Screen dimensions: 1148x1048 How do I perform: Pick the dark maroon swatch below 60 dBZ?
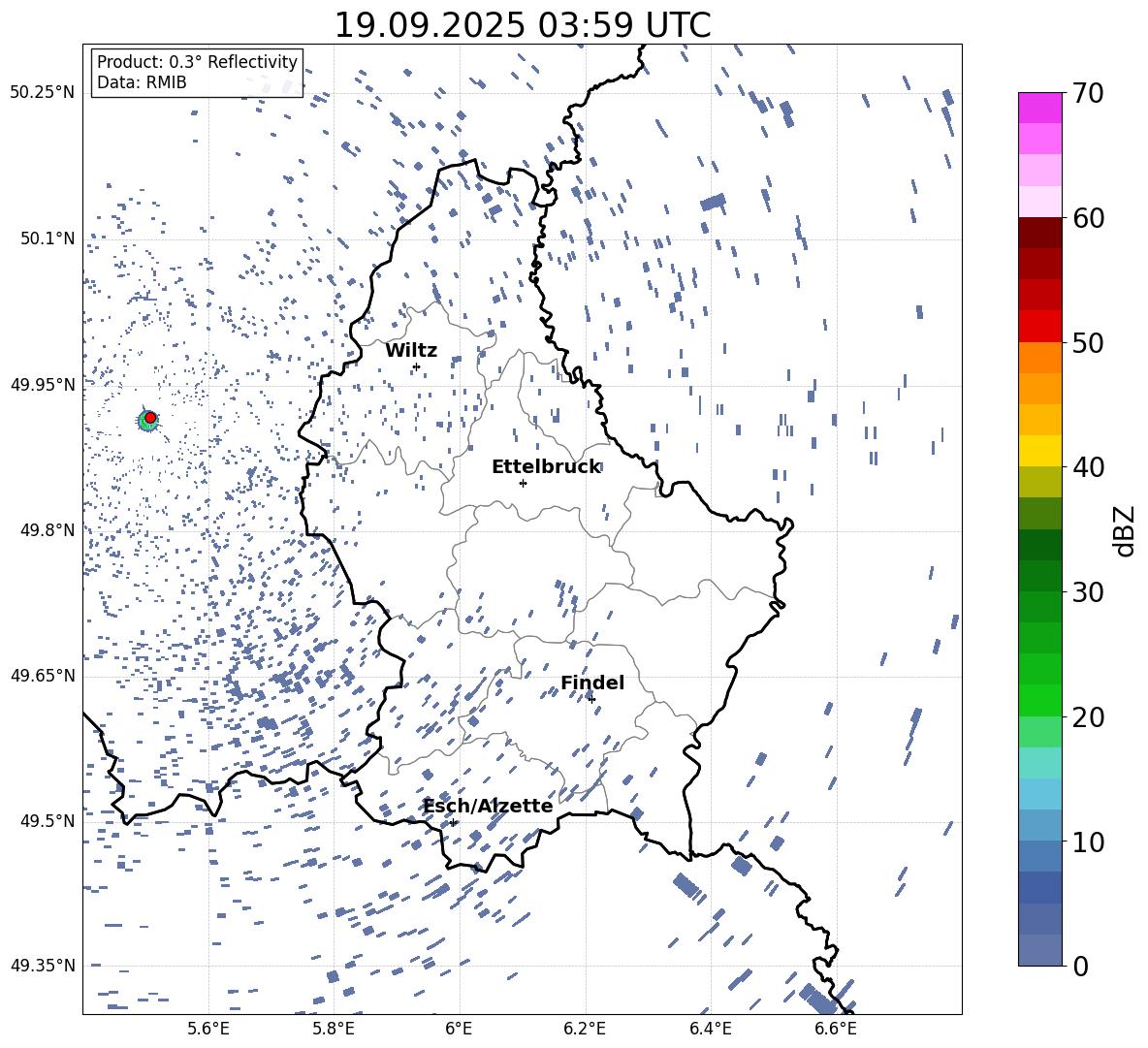click(x=1040, y=233)
